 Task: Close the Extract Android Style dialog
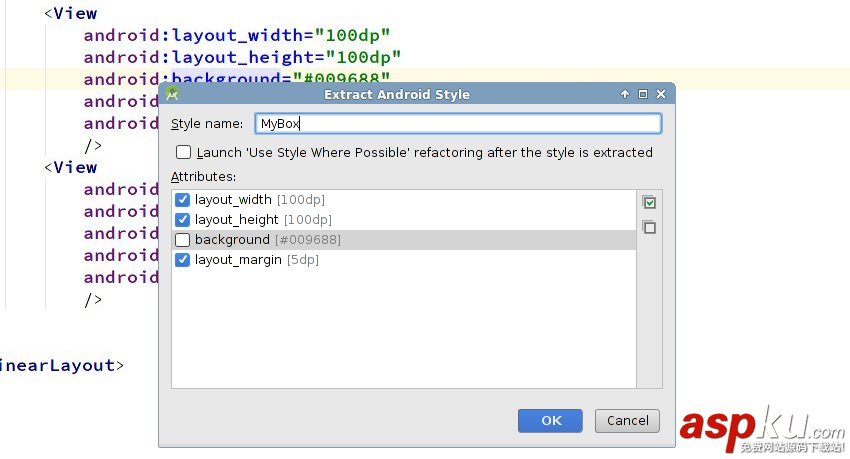660,94
